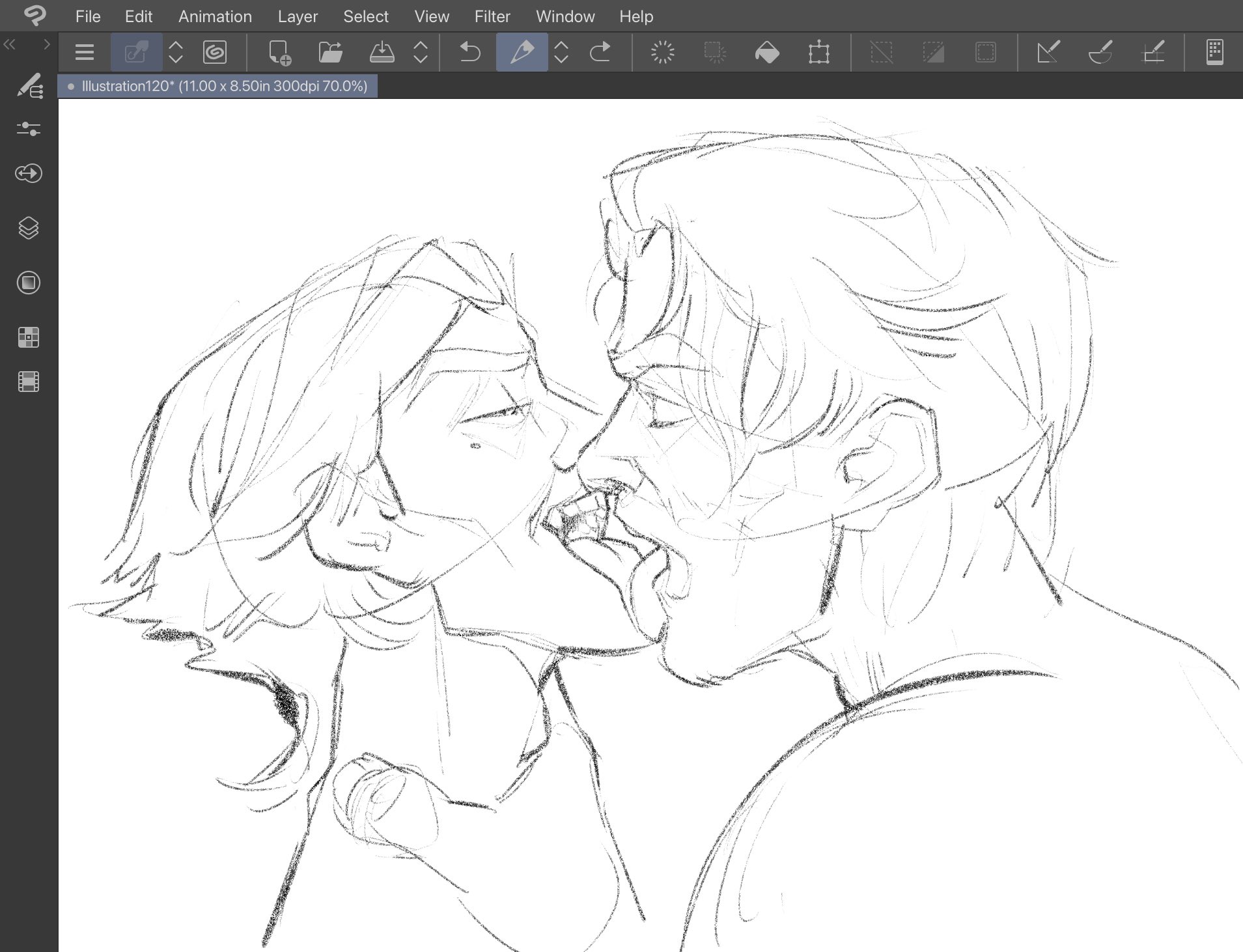Image resolution: width=1243 pixels, height=952 pixels.
Task: Activate scale/rotate transform icon
Action: tap(819, 52)
